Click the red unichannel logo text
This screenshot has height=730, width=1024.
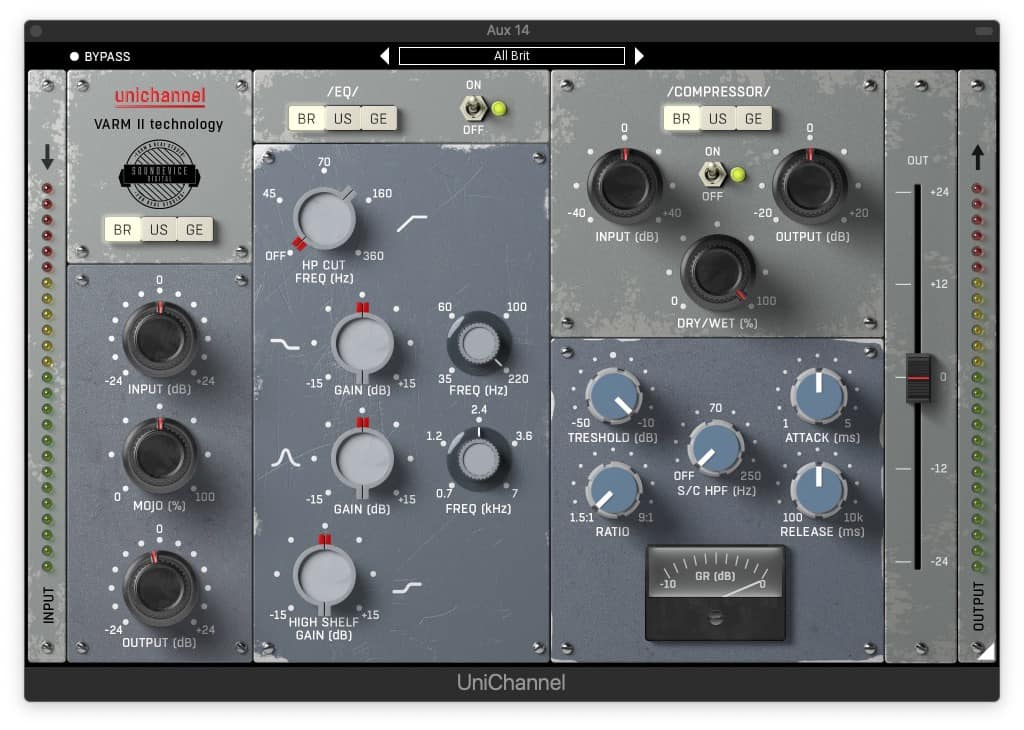[x=160, y=96]
